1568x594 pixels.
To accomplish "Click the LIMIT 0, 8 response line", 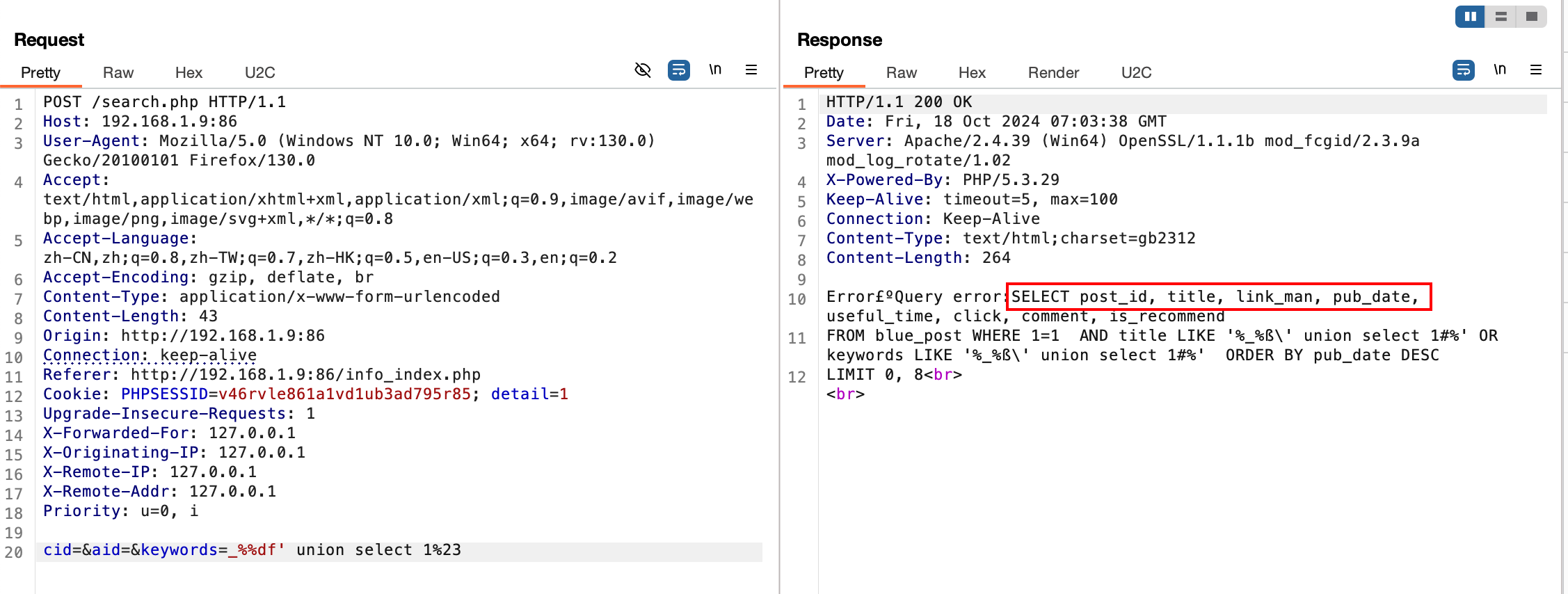I will coord(895,375).
